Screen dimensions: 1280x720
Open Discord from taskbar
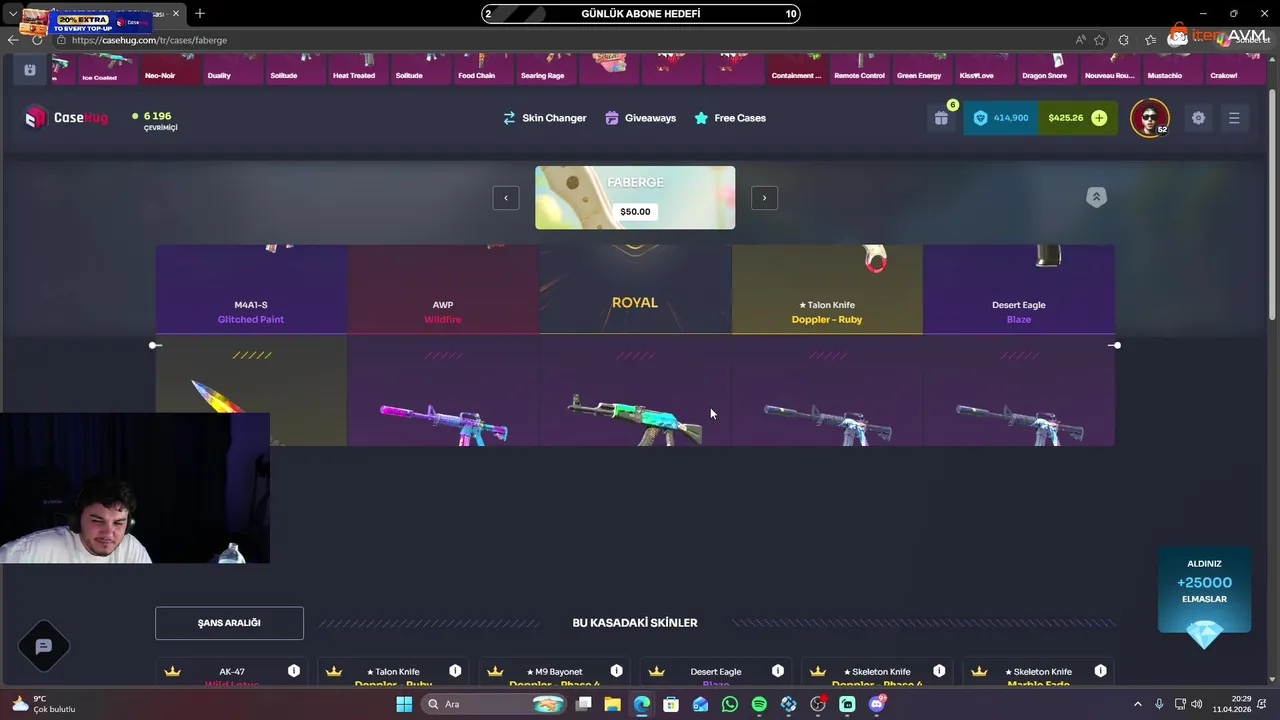pyautogui.click(x=877, y=704)
